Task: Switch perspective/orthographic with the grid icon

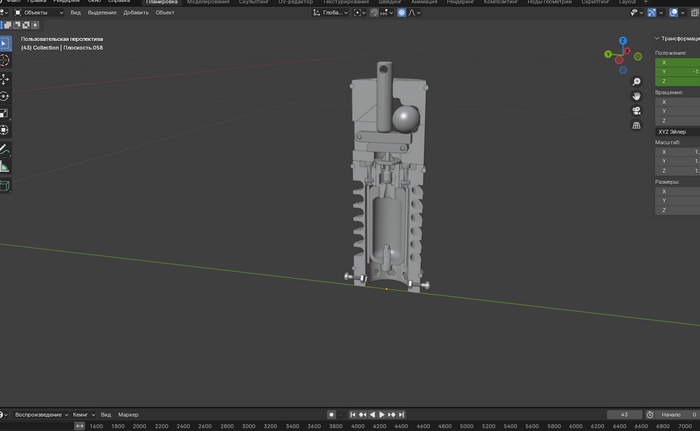Action: coord(637,126)
